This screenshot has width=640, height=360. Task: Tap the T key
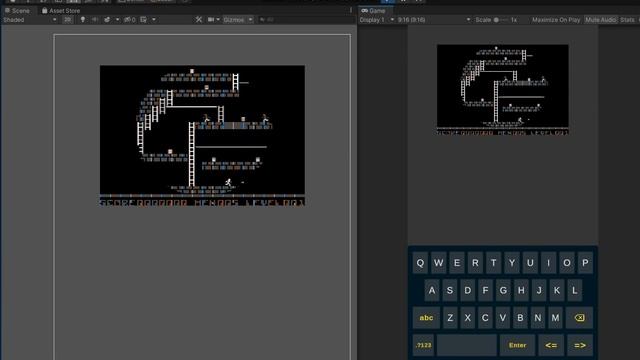coord(493,263)
